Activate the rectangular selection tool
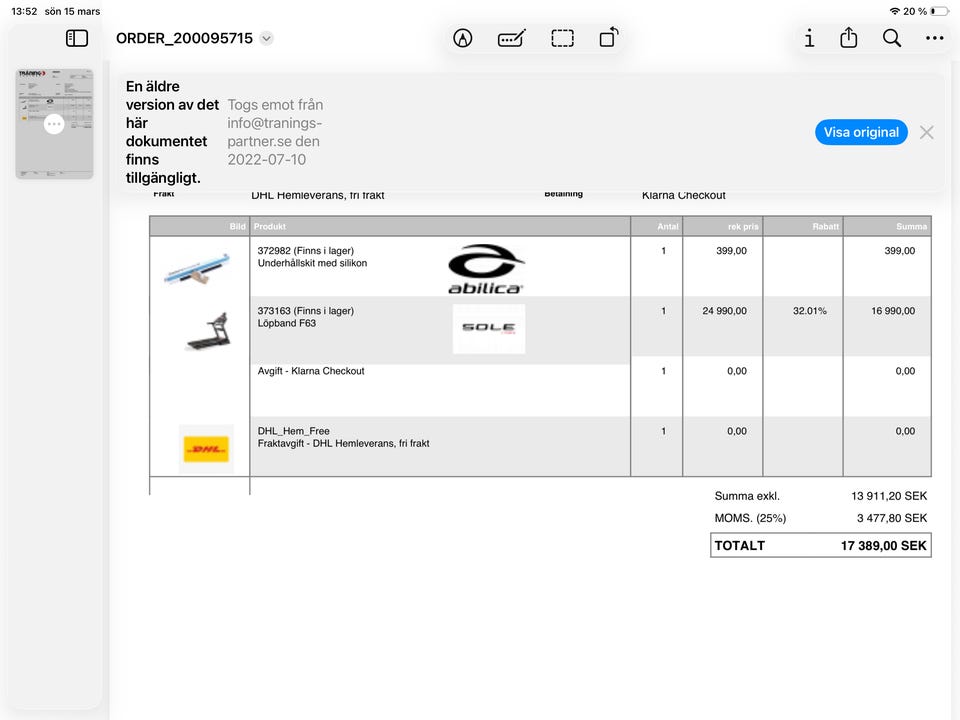This screenshot has height=720, width=960. [x=563, y=39]
